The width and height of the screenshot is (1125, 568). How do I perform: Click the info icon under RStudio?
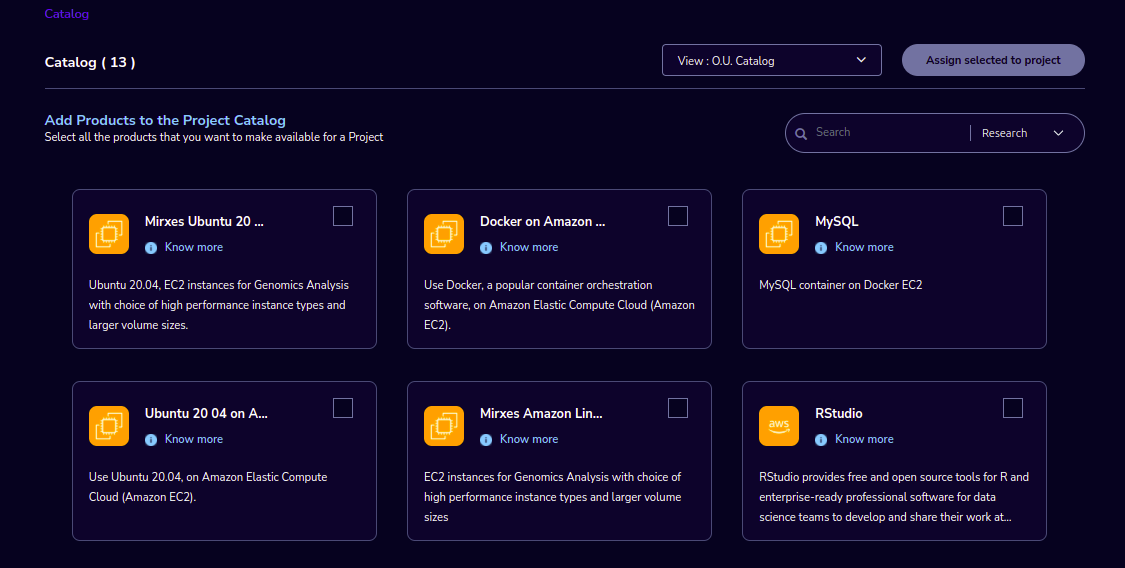pos(821,440)
